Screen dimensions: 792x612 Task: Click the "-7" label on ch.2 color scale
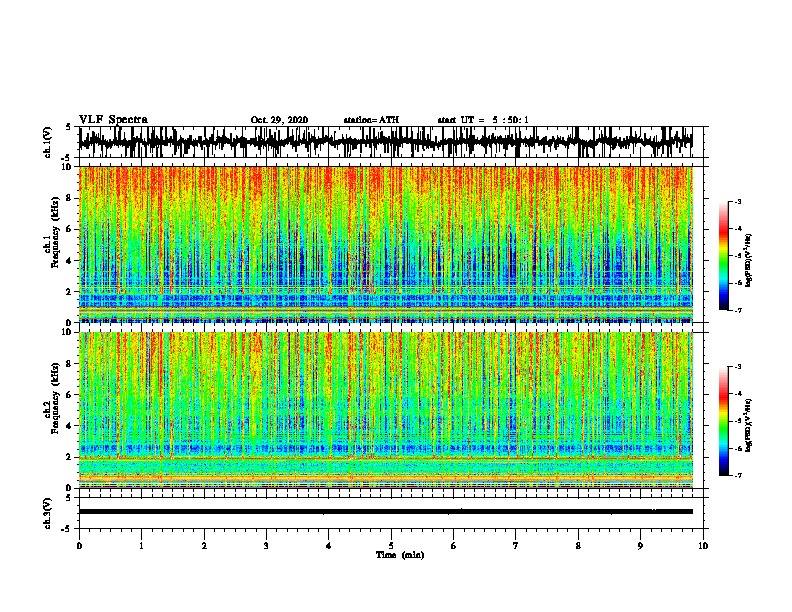(x=738, y=476)
